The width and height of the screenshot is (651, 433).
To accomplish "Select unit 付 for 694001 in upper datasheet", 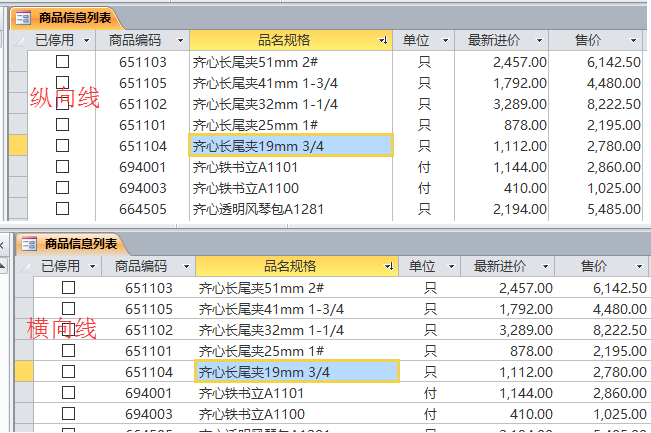I will (423, 167).
